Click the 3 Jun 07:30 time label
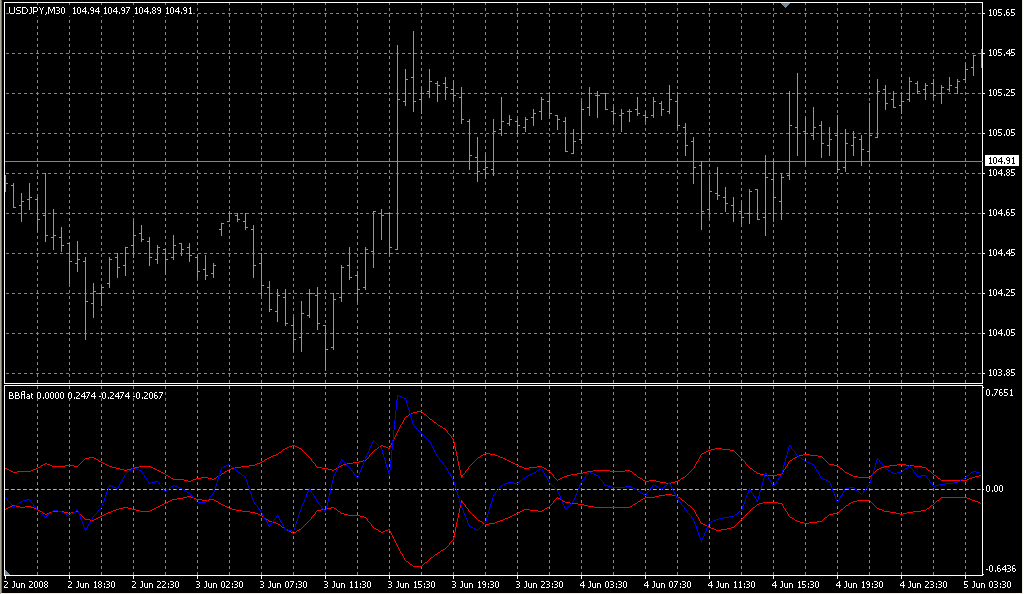 [285, 584]
